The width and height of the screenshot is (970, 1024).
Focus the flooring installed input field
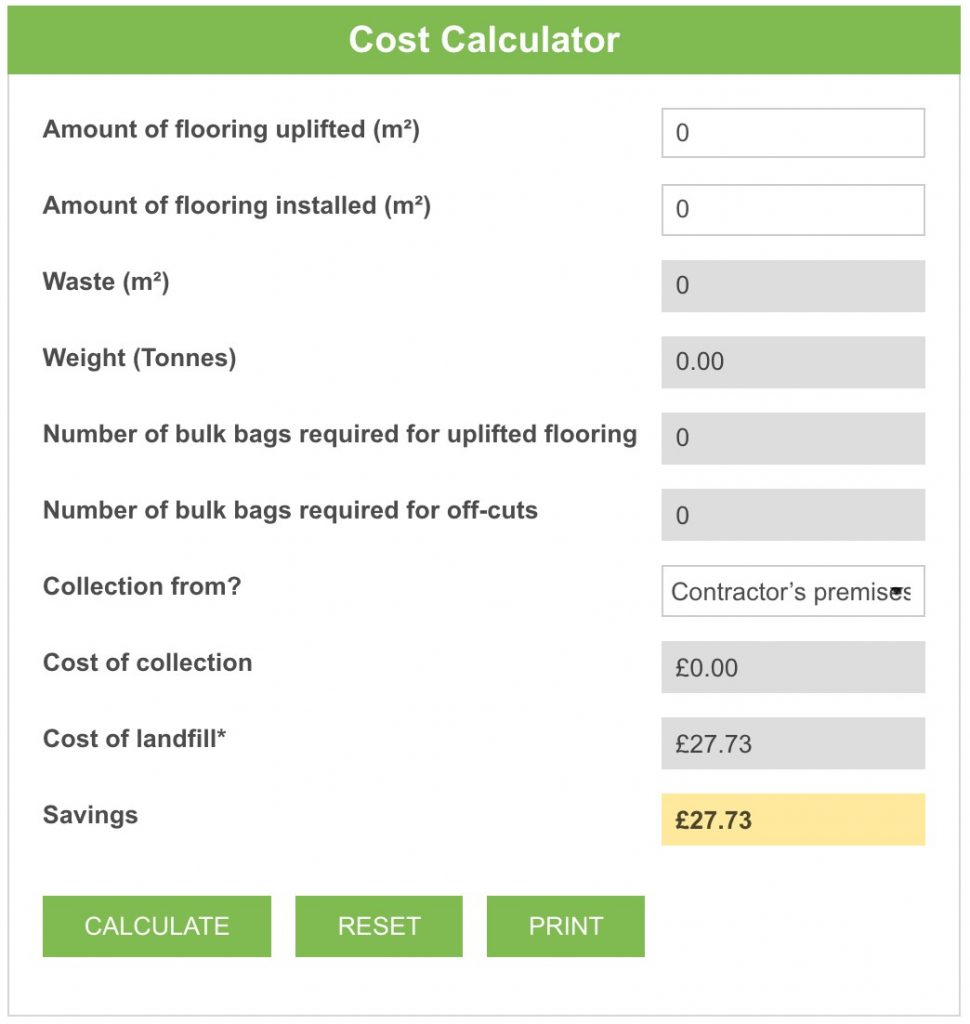[x=793, y=210]
